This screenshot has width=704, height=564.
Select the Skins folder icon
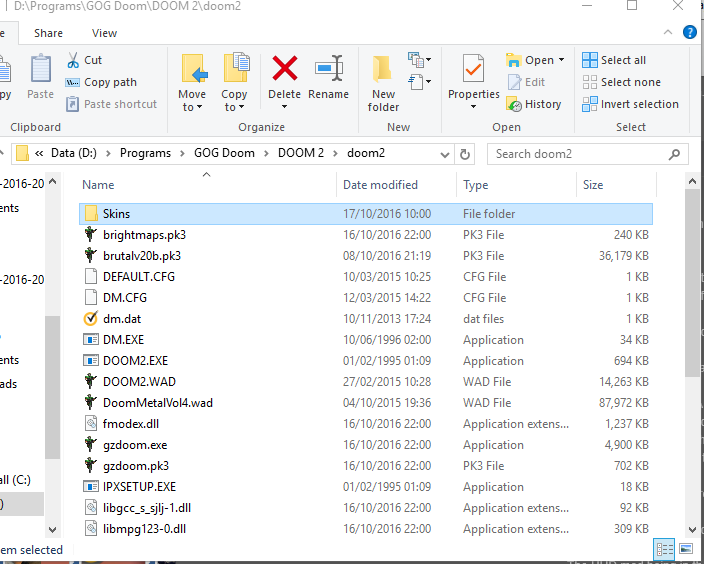point(91,214)
